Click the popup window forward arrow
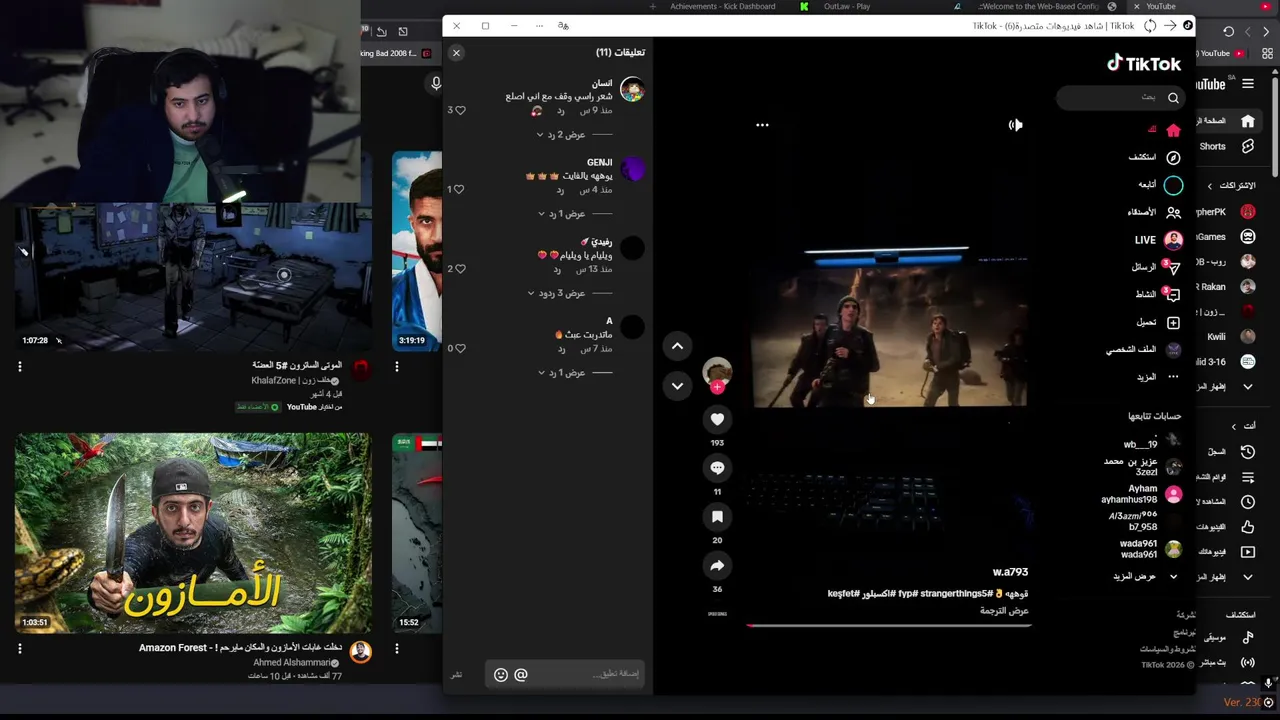 (1169, 26)
